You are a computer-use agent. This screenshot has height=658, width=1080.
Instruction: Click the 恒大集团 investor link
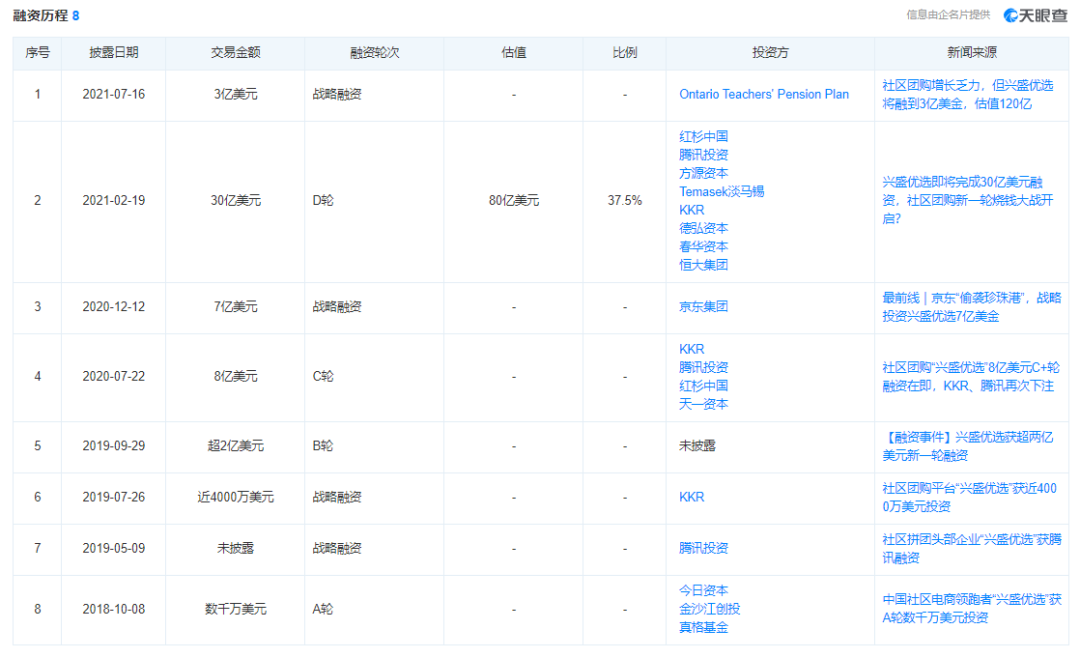[703, 265]
